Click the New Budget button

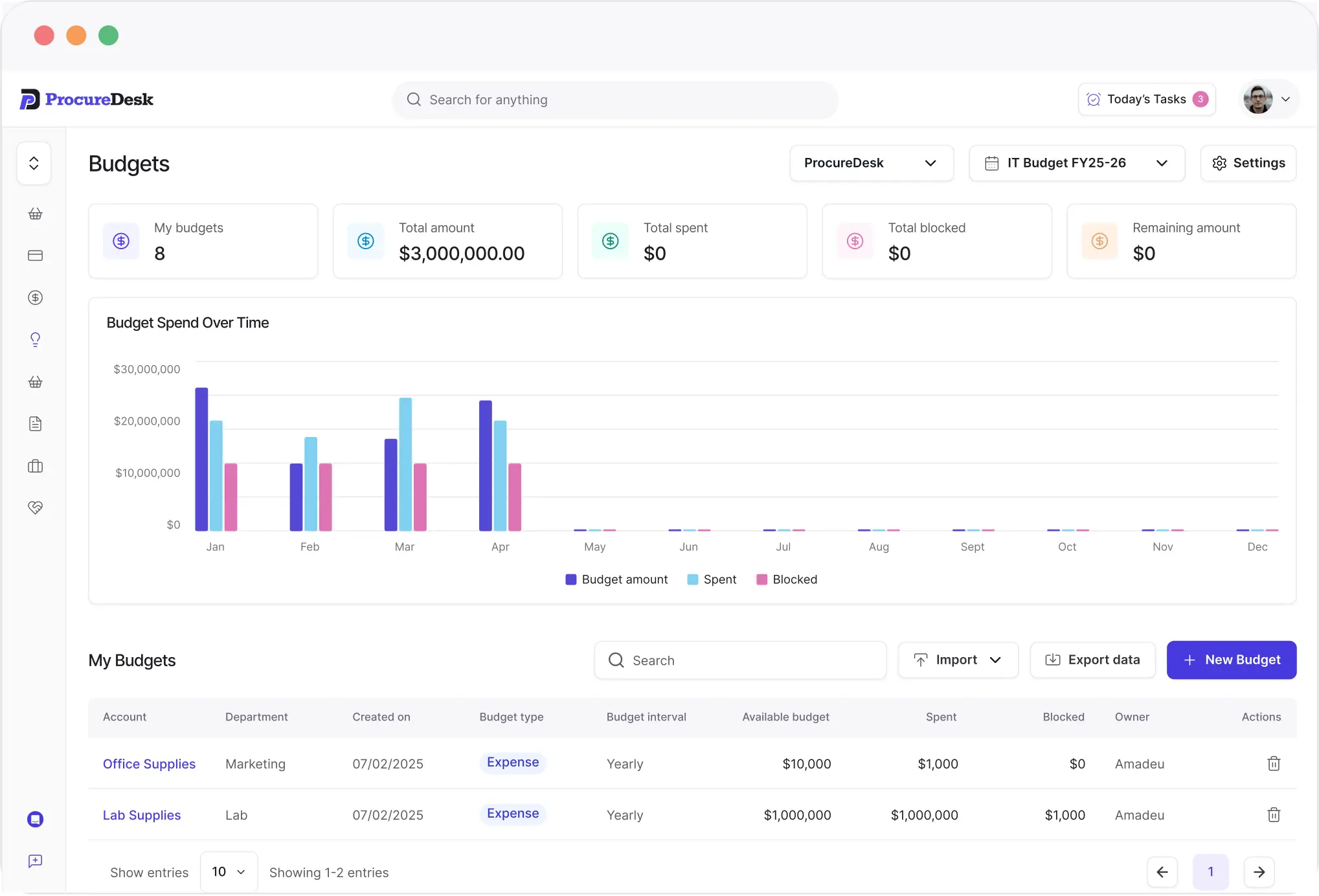1231,660
